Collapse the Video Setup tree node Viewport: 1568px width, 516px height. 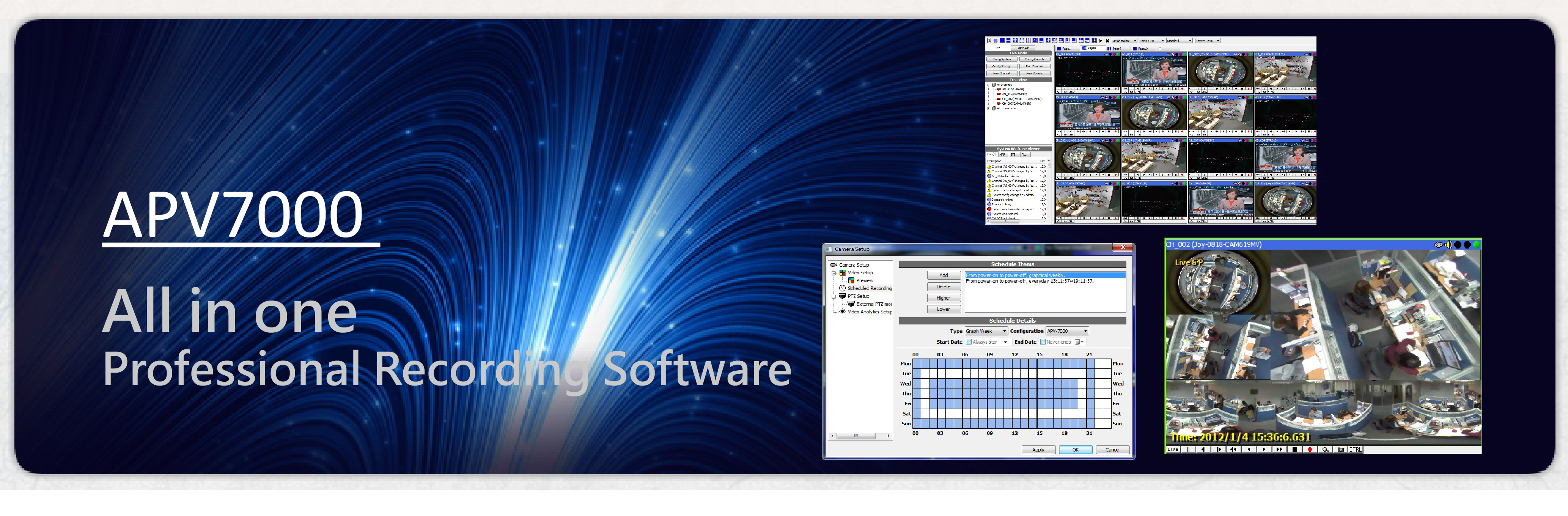coord(833,273)
